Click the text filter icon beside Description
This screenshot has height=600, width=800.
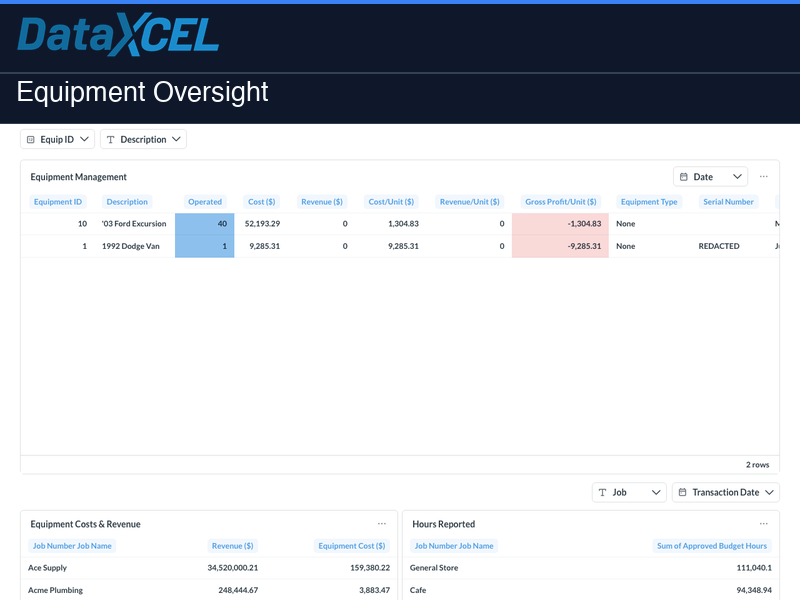click(113, 139)
